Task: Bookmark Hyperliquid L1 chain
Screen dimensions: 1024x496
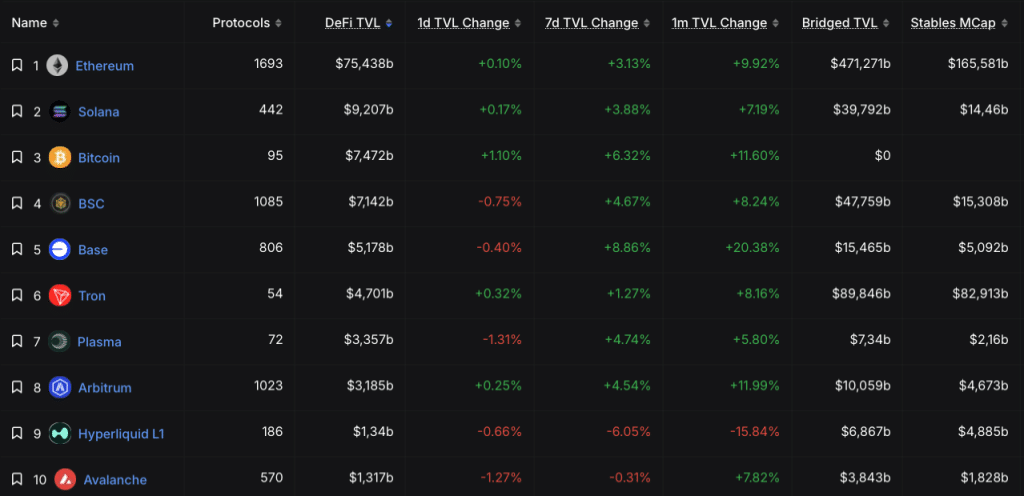Action: click(17, 433)
